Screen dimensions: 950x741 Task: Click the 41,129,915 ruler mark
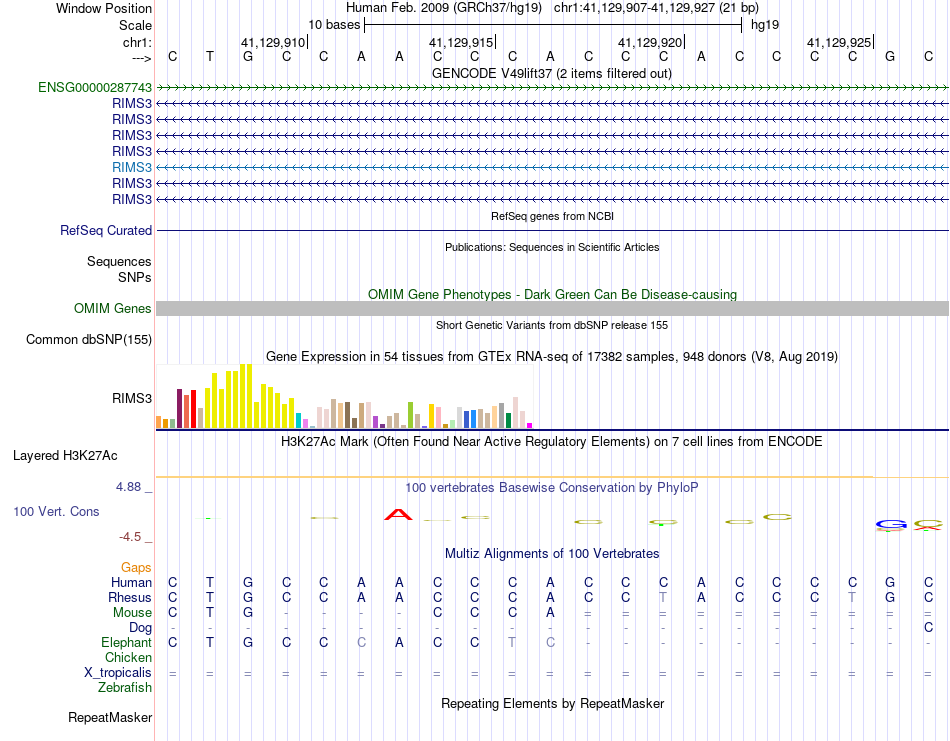(462, 42)
